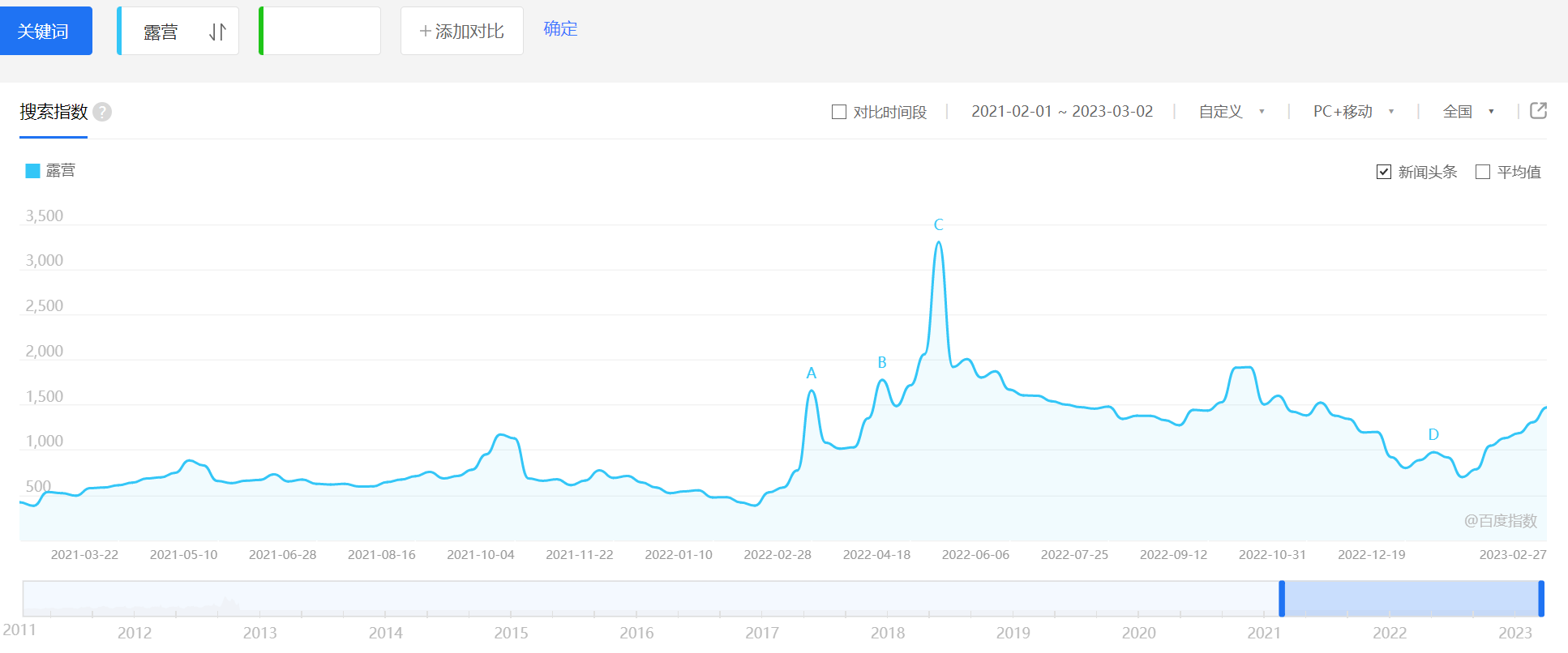This screenshot has width=1568, height=653.
Task: Enable the 平均值 checkbox
Action: 1483,172
